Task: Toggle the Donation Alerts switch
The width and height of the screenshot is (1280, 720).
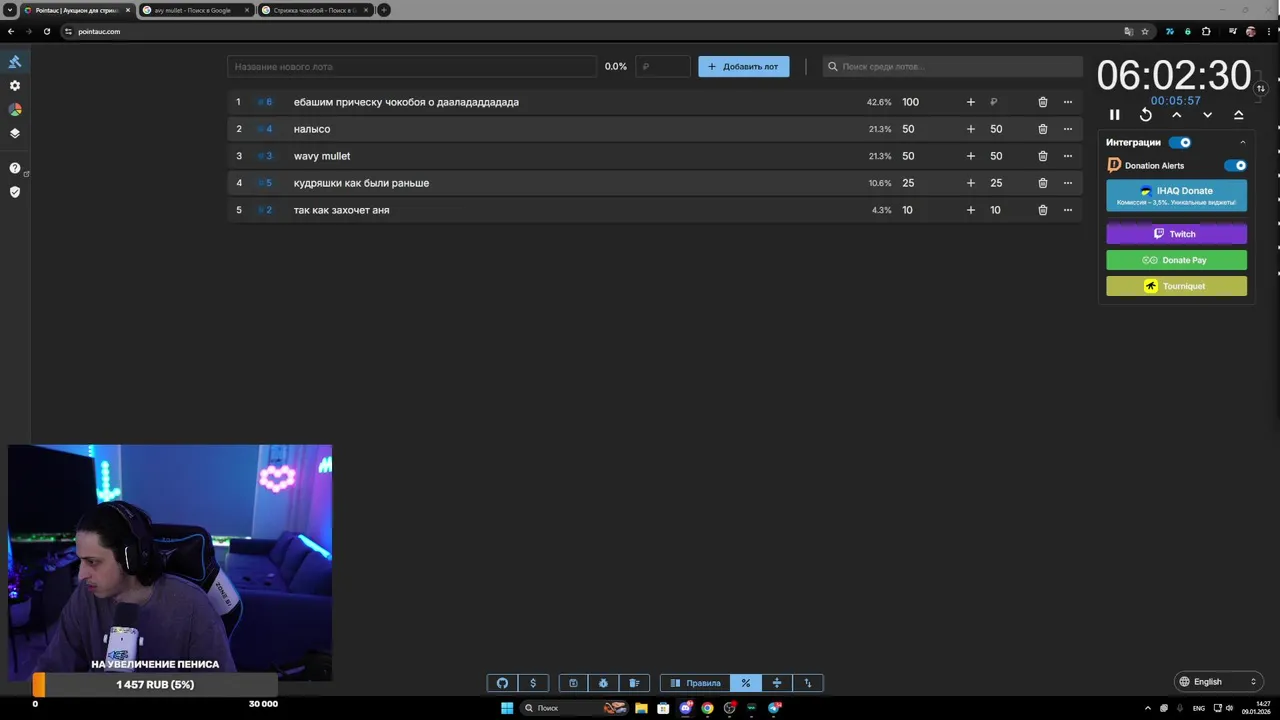Action: [1236, 166]
